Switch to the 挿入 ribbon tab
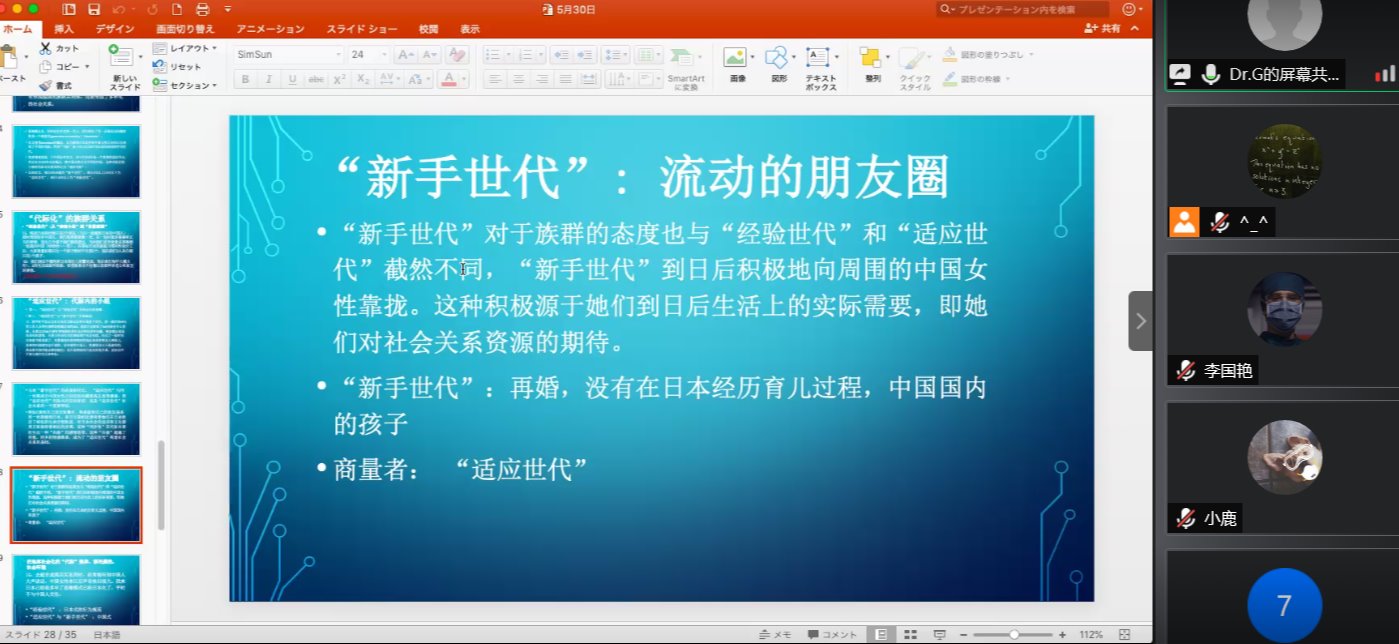This screenshot has width=1399, height=644. 64,29
